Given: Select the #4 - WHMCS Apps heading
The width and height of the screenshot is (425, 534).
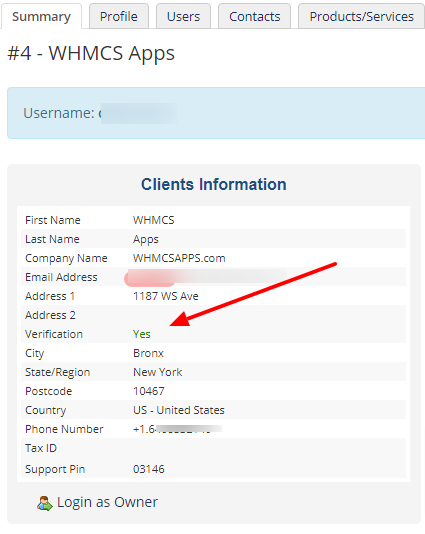Looking at the screenshot, I should [91, 54].
